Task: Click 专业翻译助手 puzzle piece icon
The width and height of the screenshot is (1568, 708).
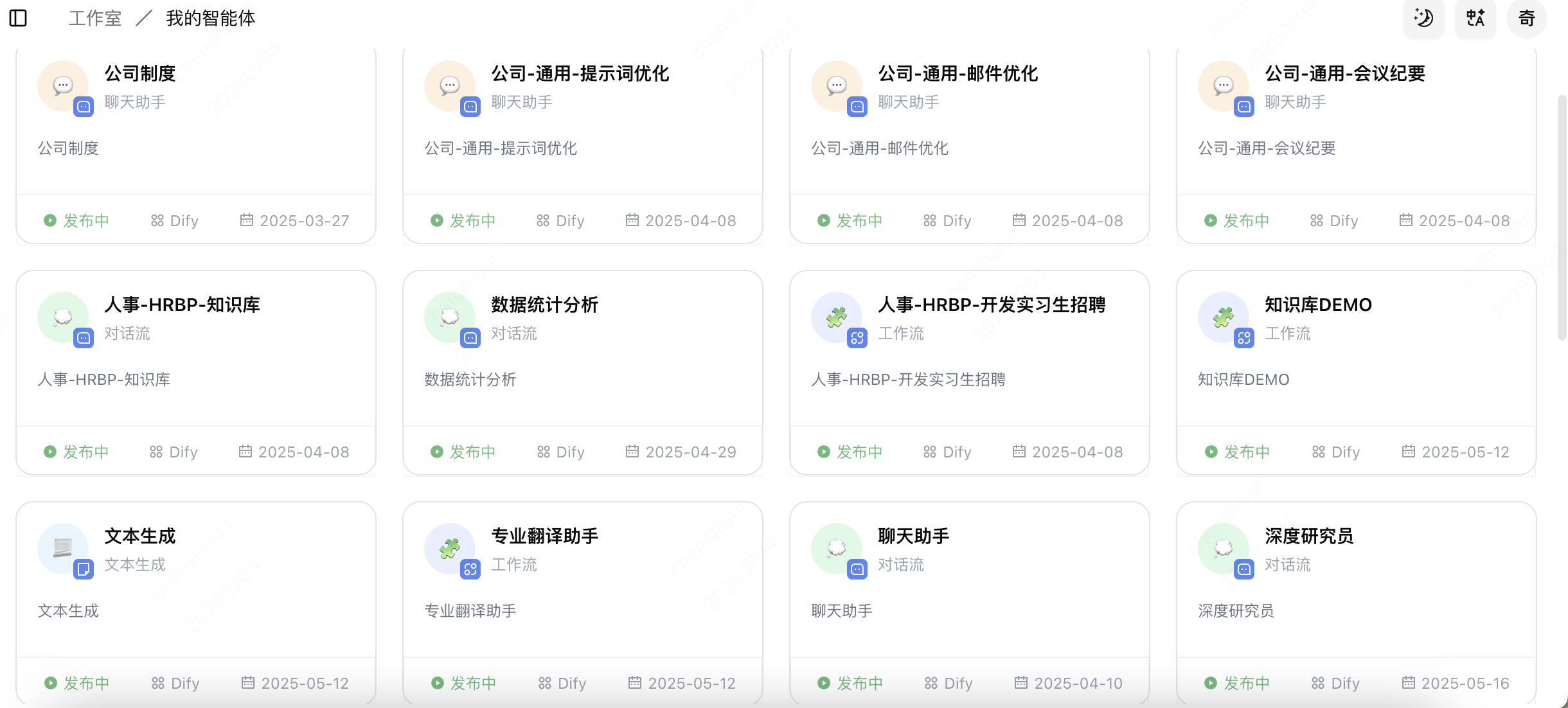Action: (x=450, y=549)
